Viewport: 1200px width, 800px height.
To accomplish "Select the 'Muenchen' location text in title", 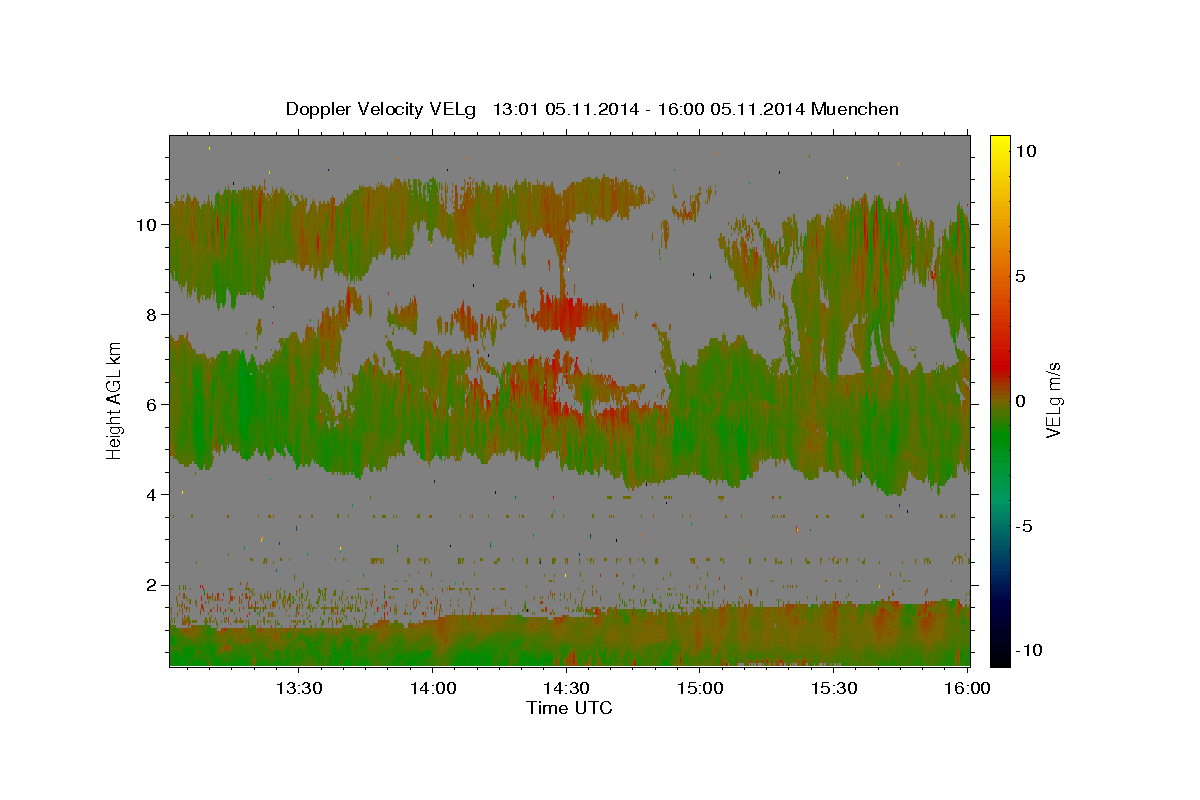I will click(x=856, y=109).
